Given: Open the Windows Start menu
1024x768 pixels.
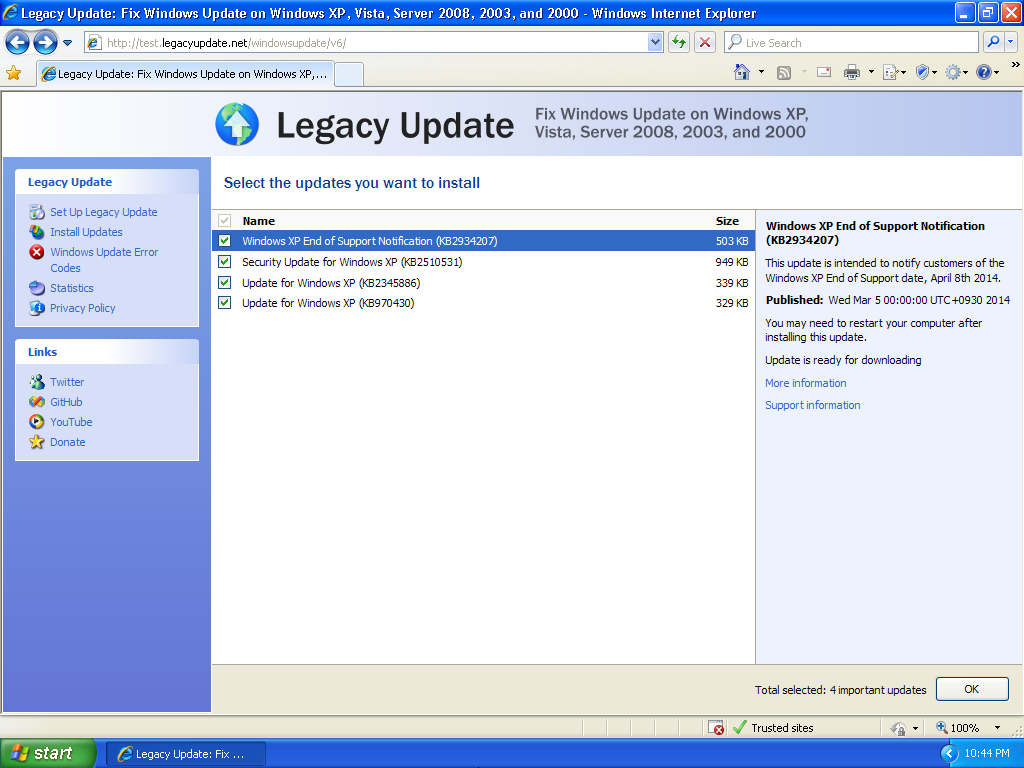Looking at the screenshot, I should pyautogui.click(x=48, y=753).
